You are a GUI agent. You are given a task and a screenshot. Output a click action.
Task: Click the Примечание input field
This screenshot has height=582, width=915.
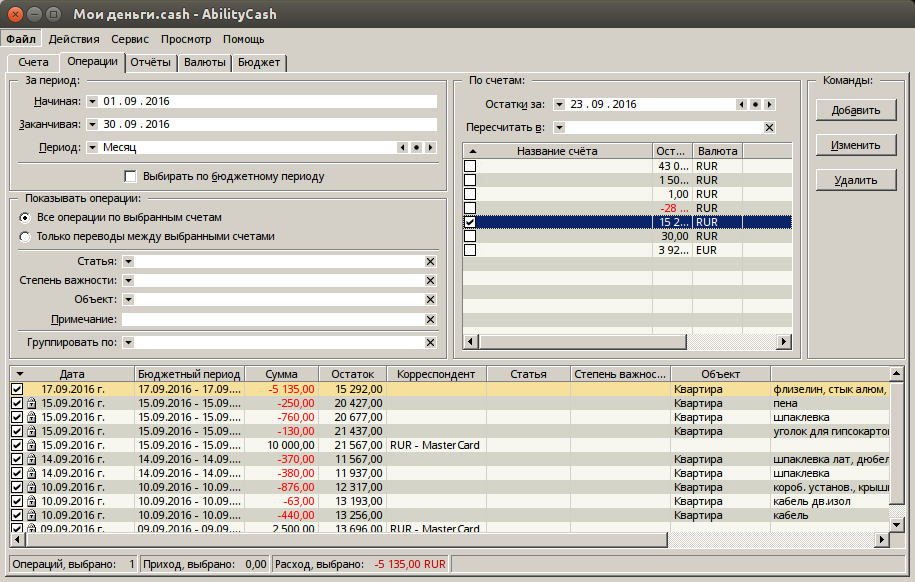tap(279, 319)
